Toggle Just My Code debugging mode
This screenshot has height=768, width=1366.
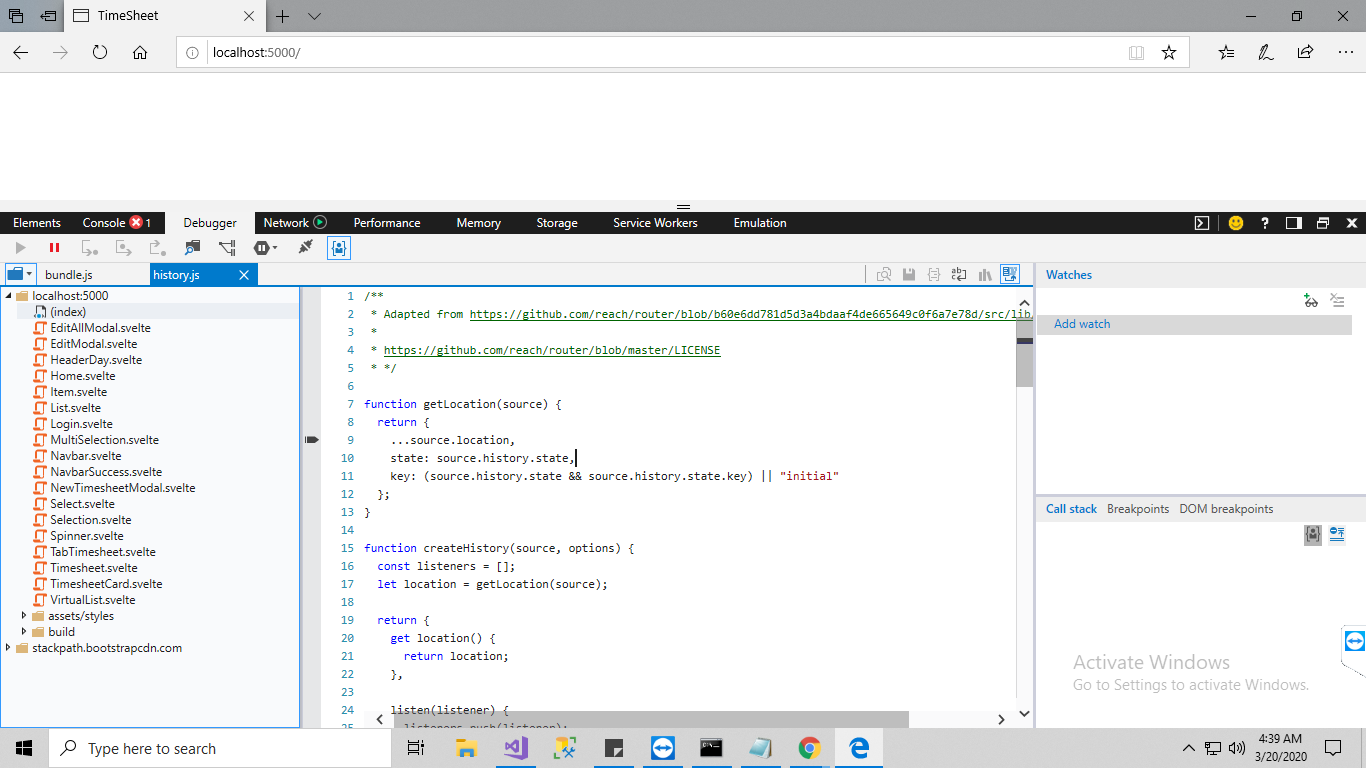[339, 248]
